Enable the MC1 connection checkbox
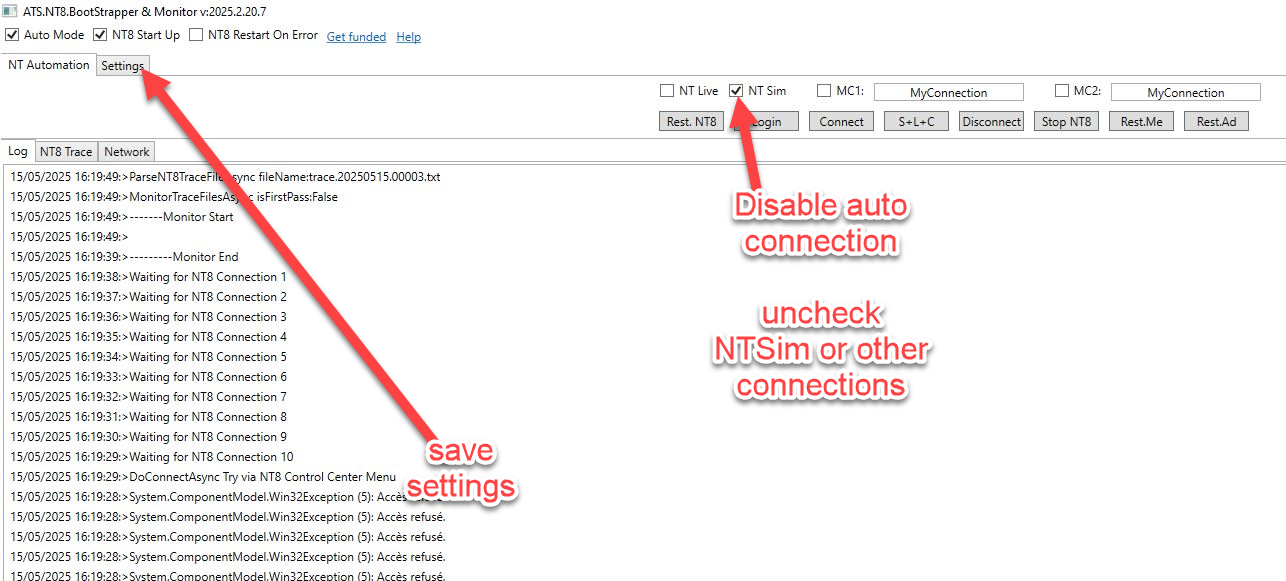The image size is (1286, 581). coord(824,91)
